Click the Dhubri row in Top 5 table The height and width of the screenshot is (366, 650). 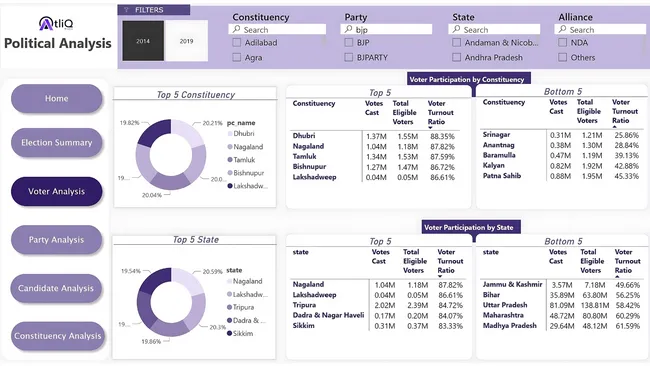tap(374, 136)
